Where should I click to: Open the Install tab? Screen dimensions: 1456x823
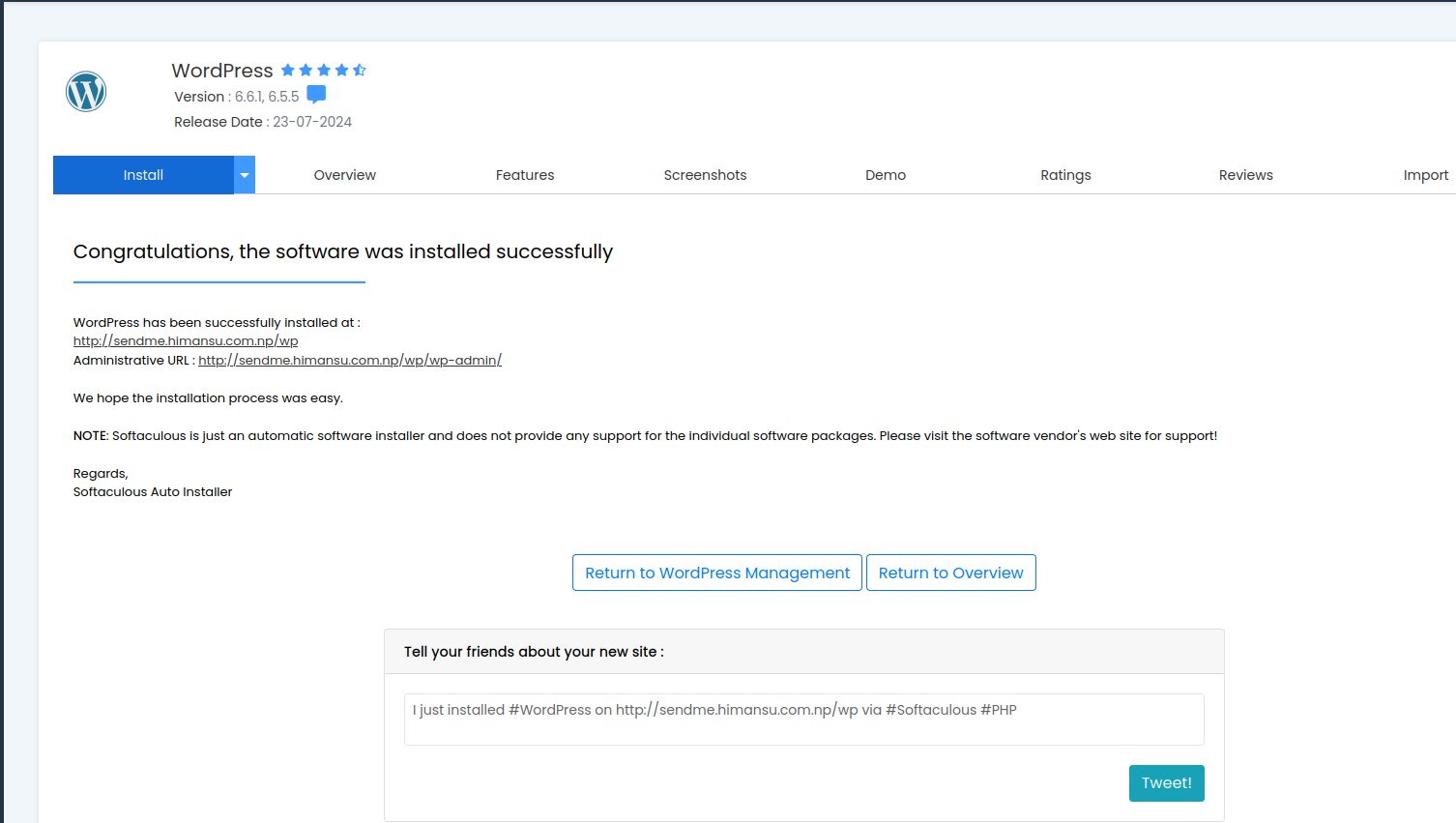click(143, 175)
